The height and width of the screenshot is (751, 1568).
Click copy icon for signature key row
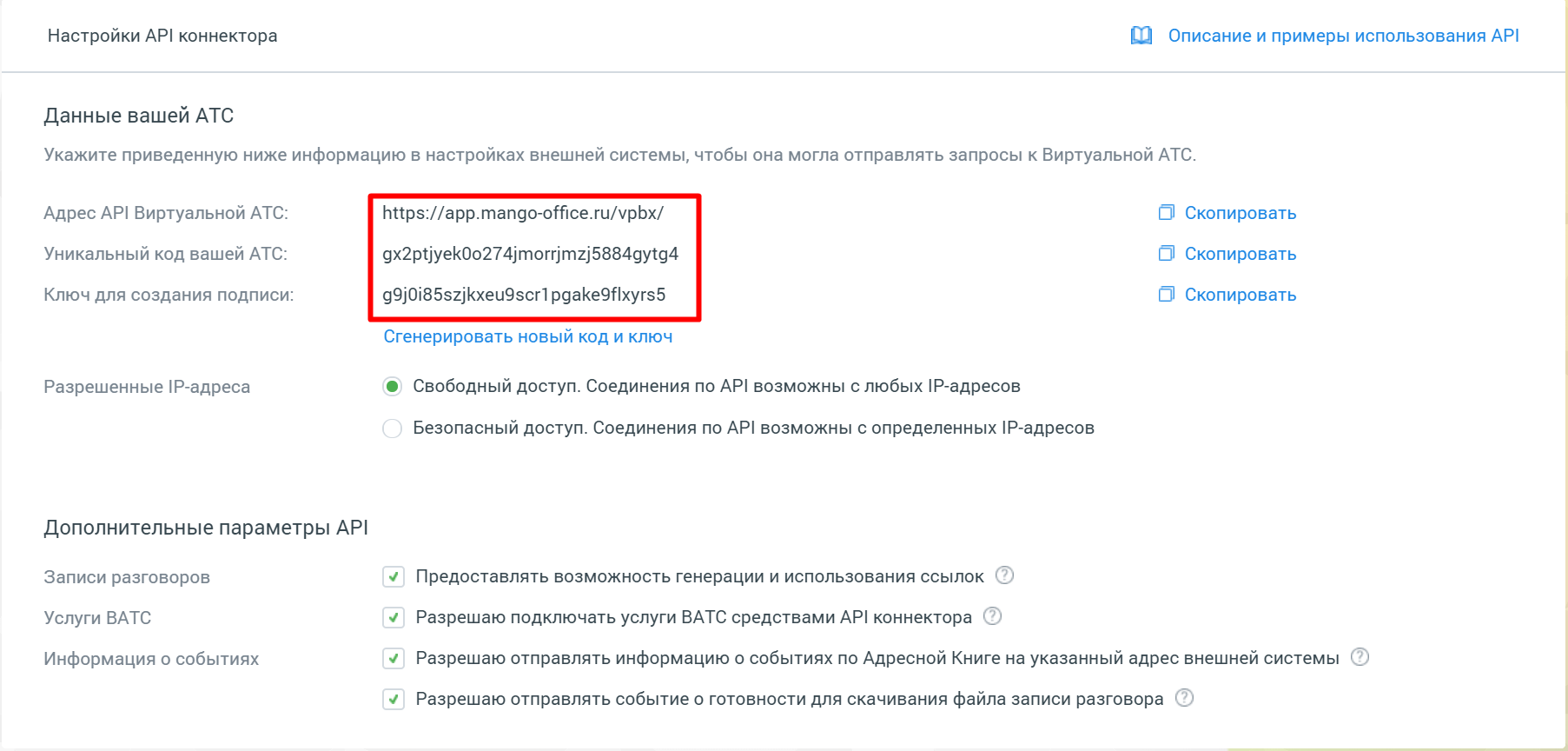coord(1167,294)
